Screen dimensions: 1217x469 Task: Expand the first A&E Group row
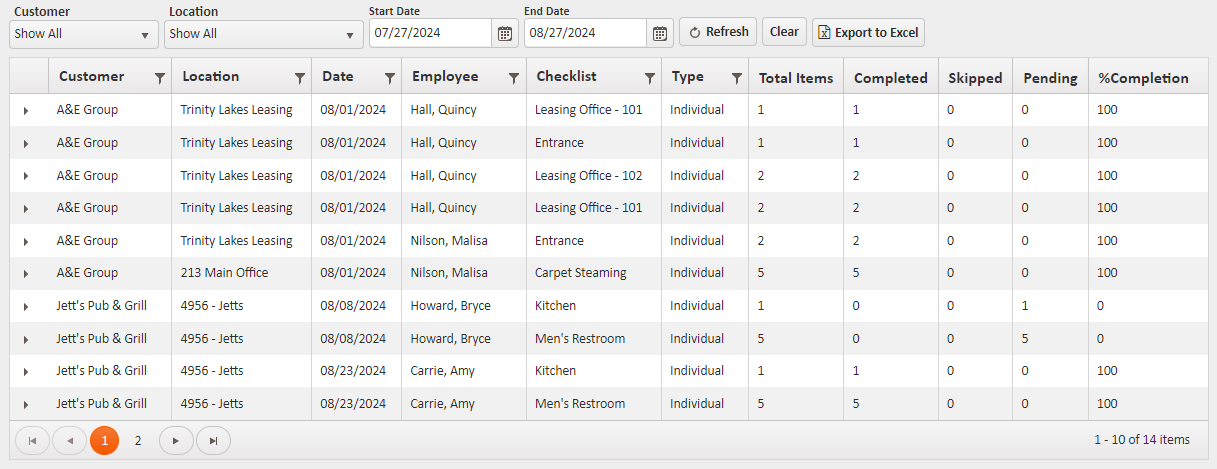click(26, 111)
